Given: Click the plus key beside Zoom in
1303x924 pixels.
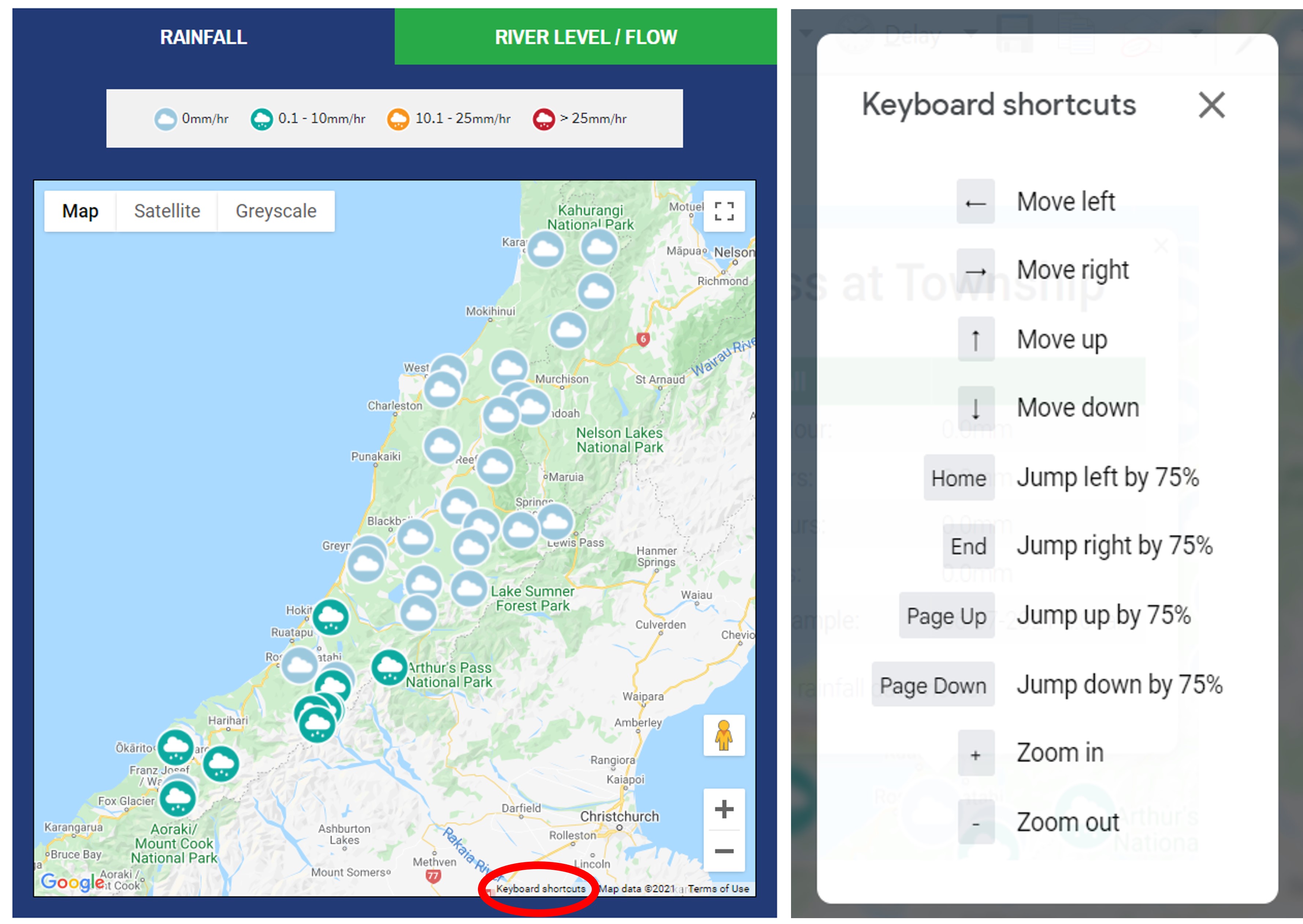Looking at the screenshot, I should click(x=976, y=753).
